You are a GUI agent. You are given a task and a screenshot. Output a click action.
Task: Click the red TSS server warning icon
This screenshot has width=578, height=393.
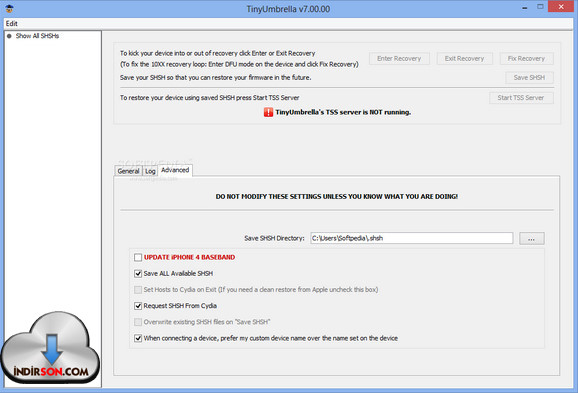[x=268, y=112]
